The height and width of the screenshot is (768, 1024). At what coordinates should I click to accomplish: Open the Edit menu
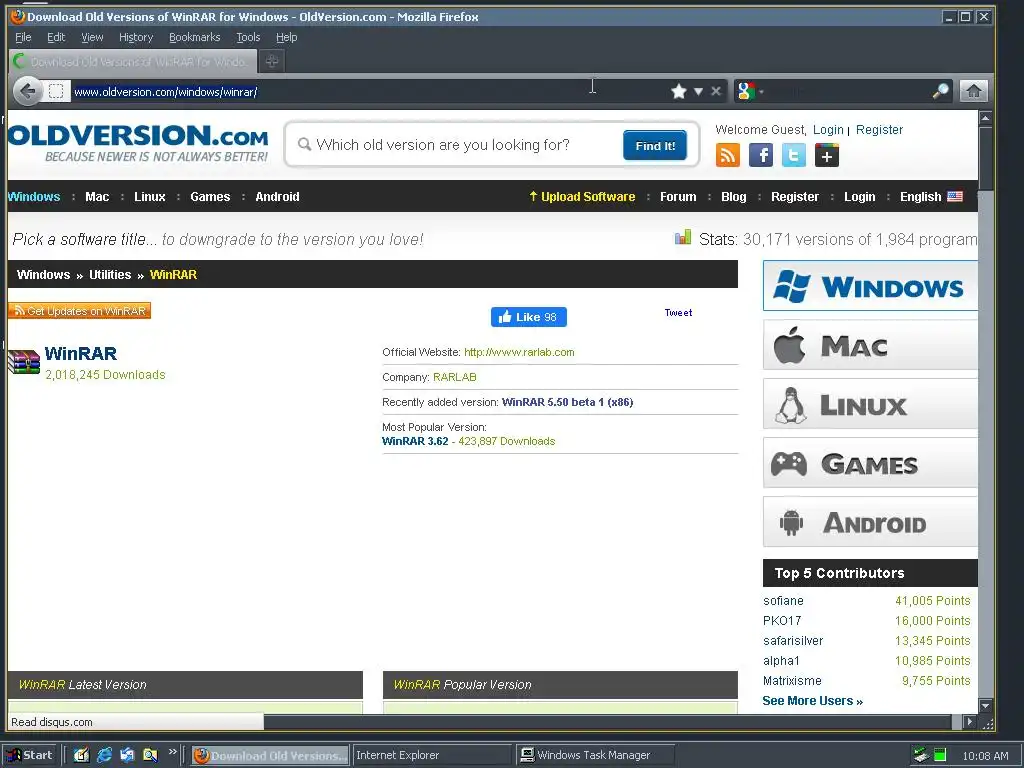pyautogui.click(x=56, y=37)
